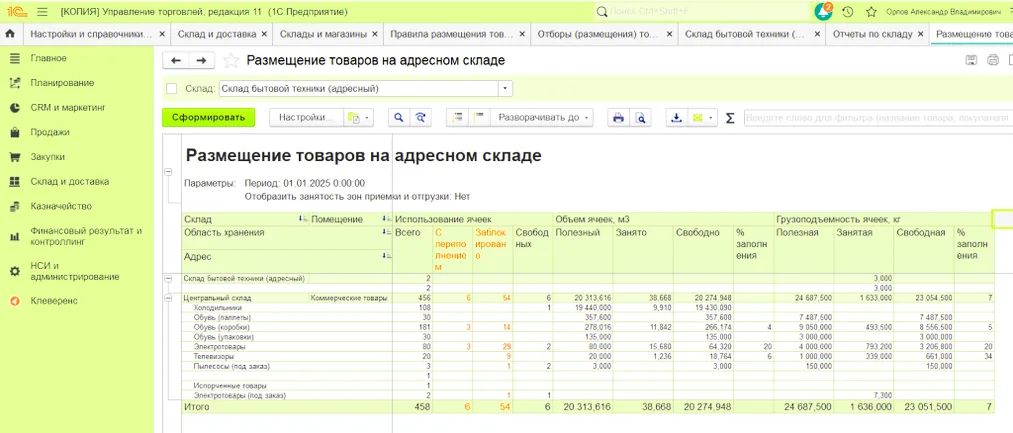Viewport: 1013px width, 433px height.
Task: Click the find magnifier icon in toolbar
Action: click(x=399, y=118)
